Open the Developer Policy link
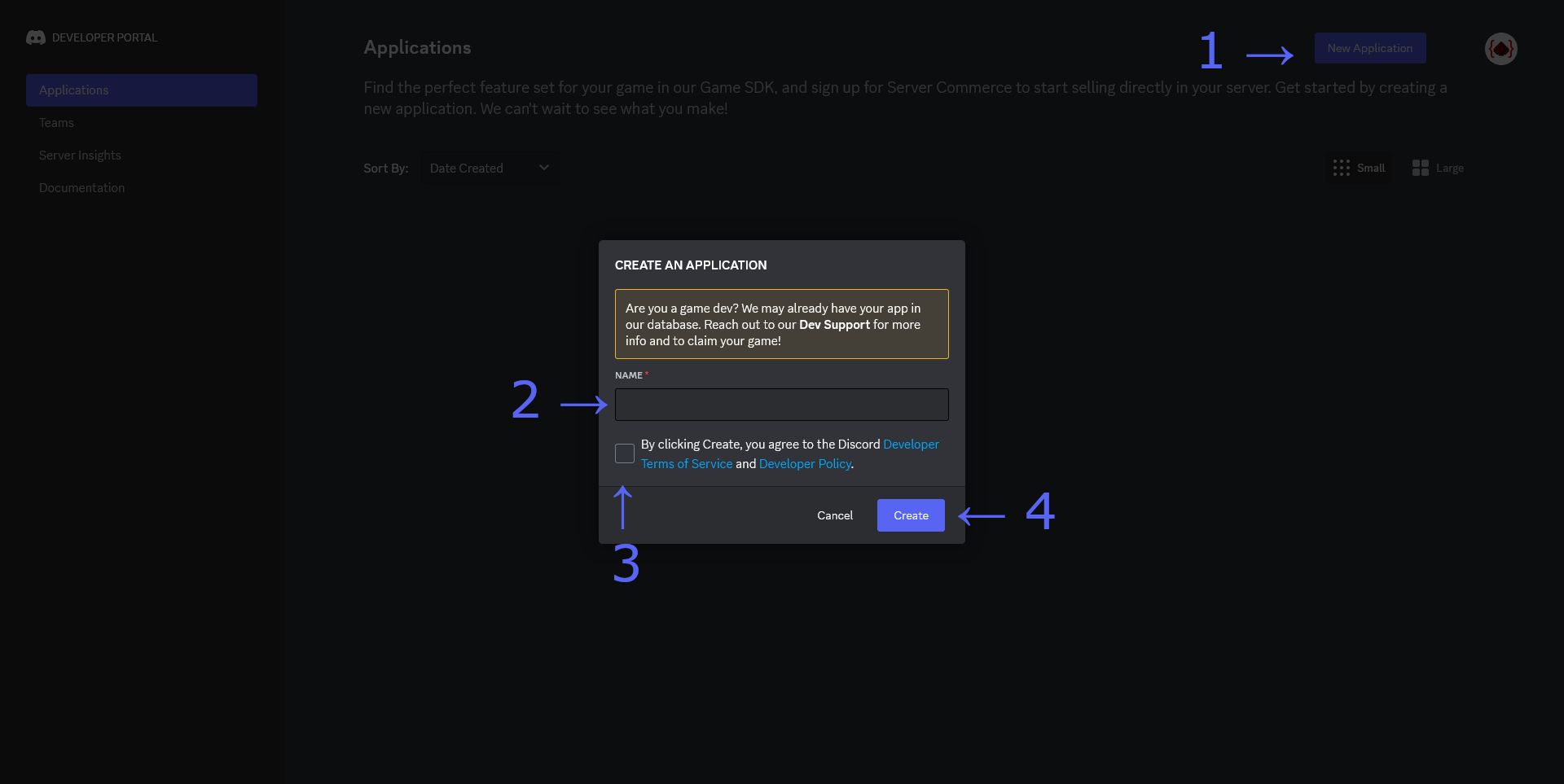This screenshot has width=1564, height=784. [805, 464]
